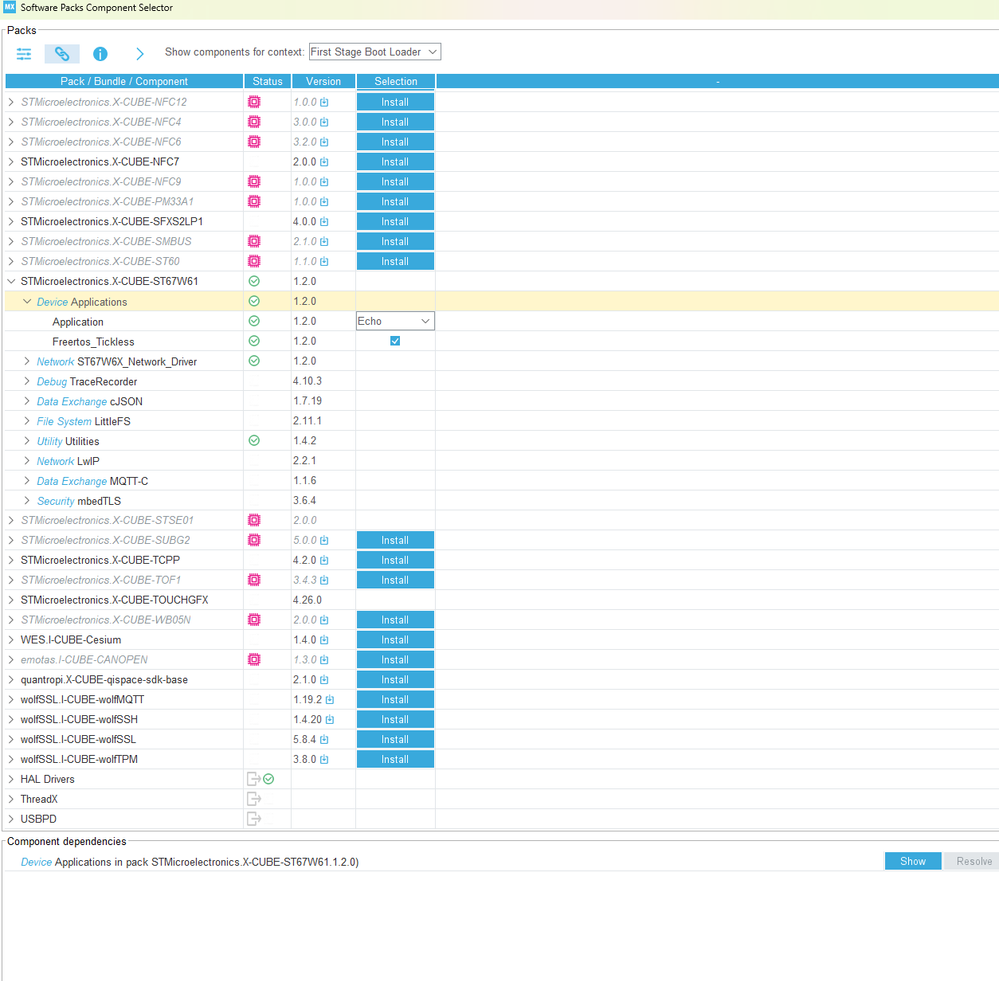Click the greyed Resolve button

coord(973,861)
